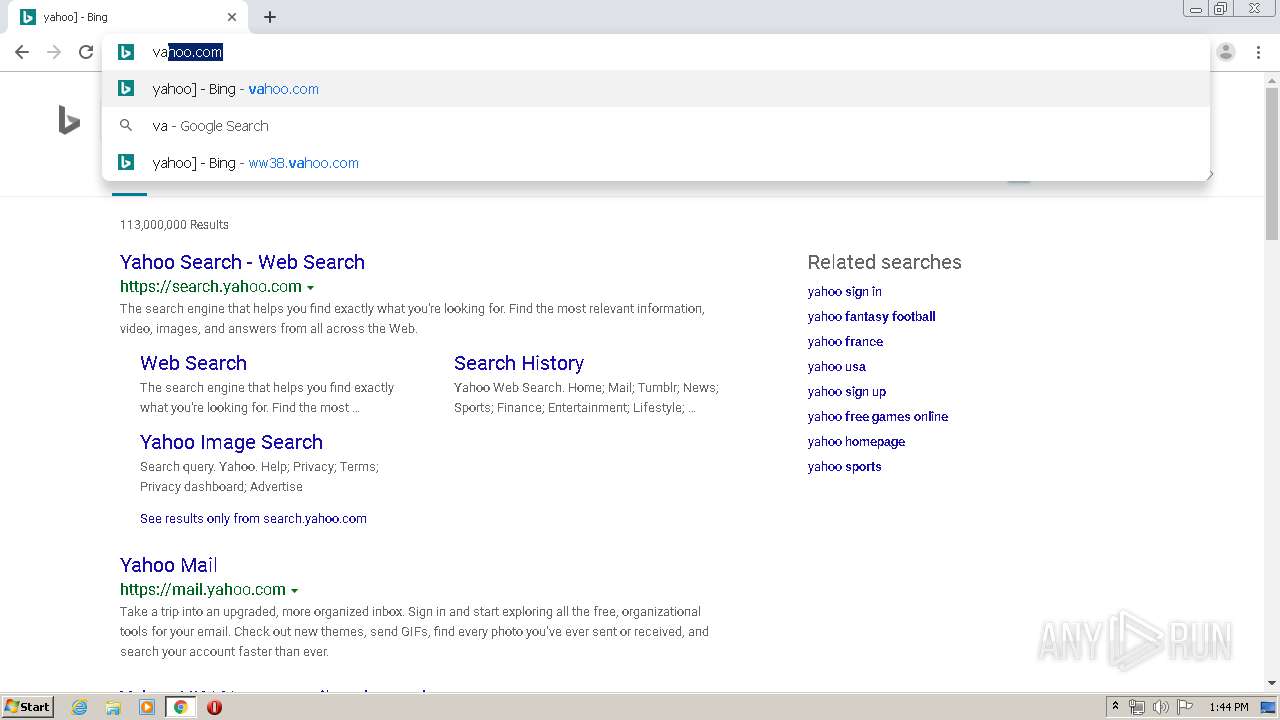Image resolution: width=1280 pixels, height=720 pixels.
Task: Click related search 'yahoo homepage'
Action: pyautogui.click(x=856, y=441)
